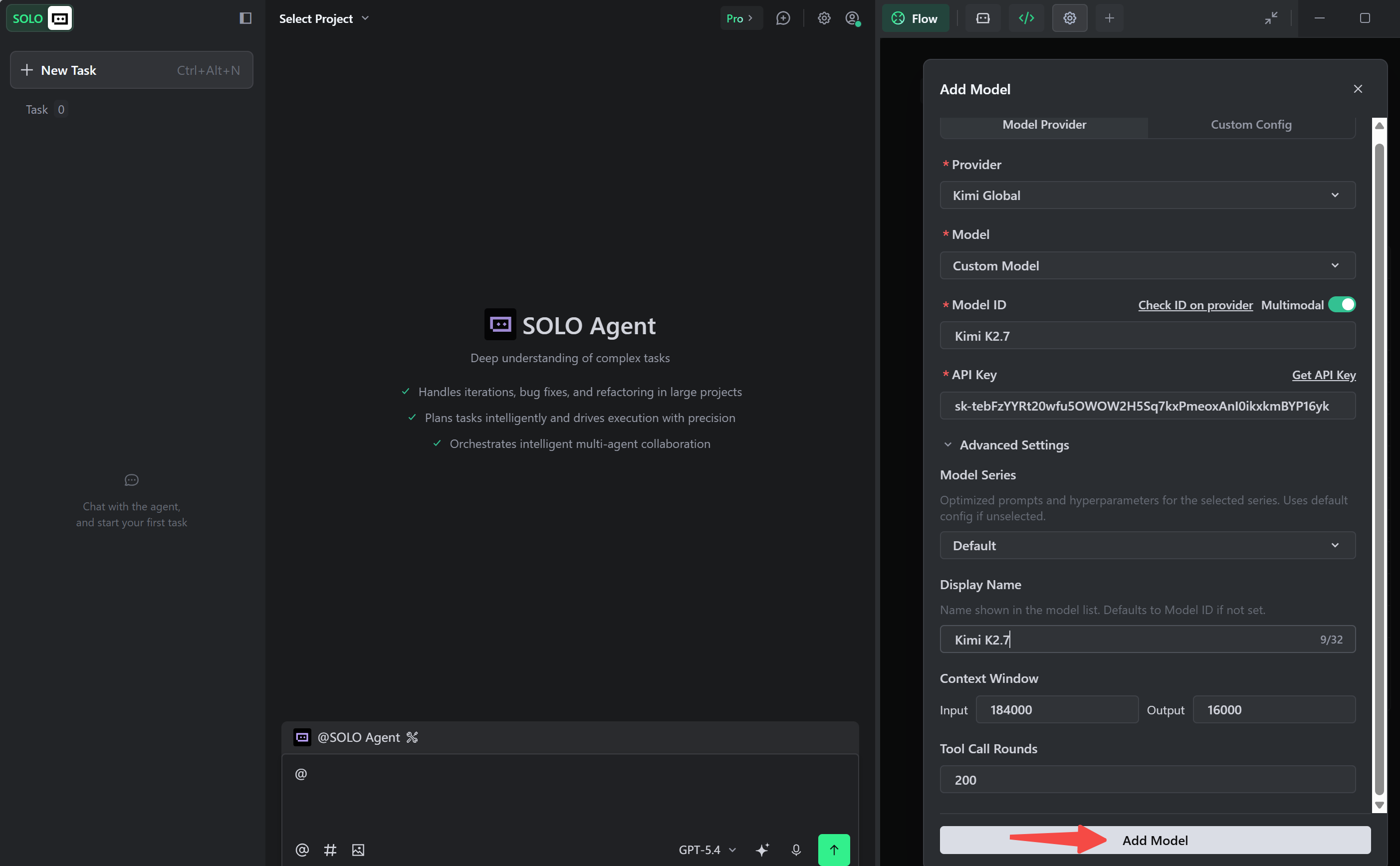Open the Select Project dropdown
This screenshot has height=866, width=1400.
click(324, 18)
